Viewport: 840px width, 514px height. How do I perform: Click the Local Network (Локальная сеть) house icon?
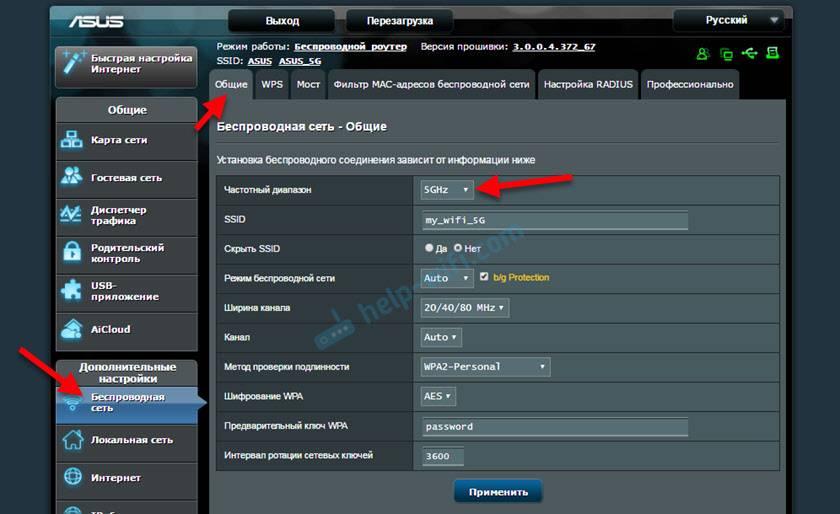72,439
